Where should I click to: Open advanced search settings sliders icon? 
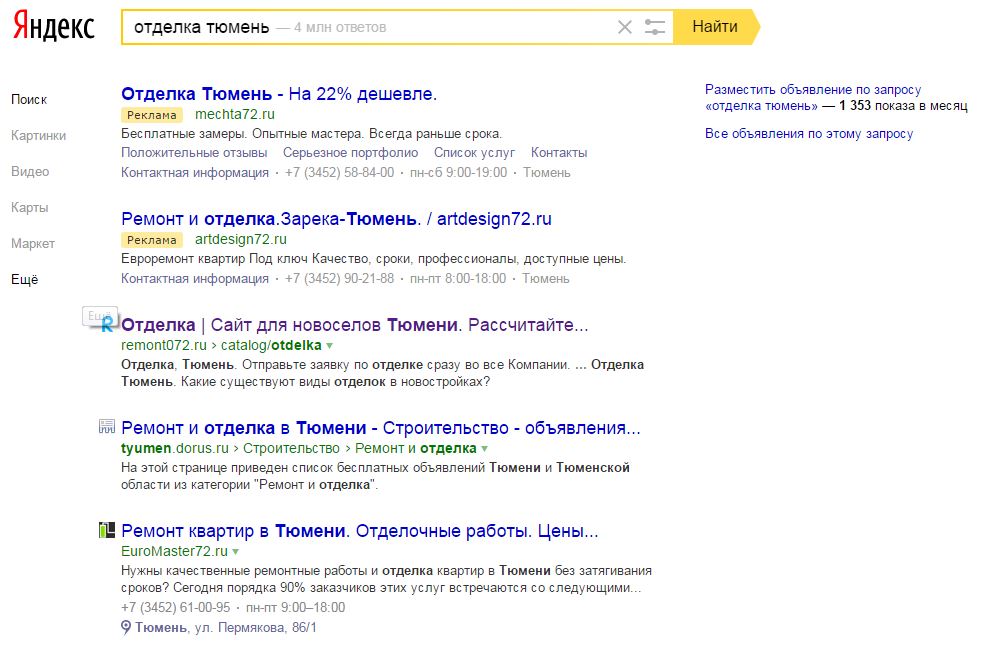[x=654, y=27]
